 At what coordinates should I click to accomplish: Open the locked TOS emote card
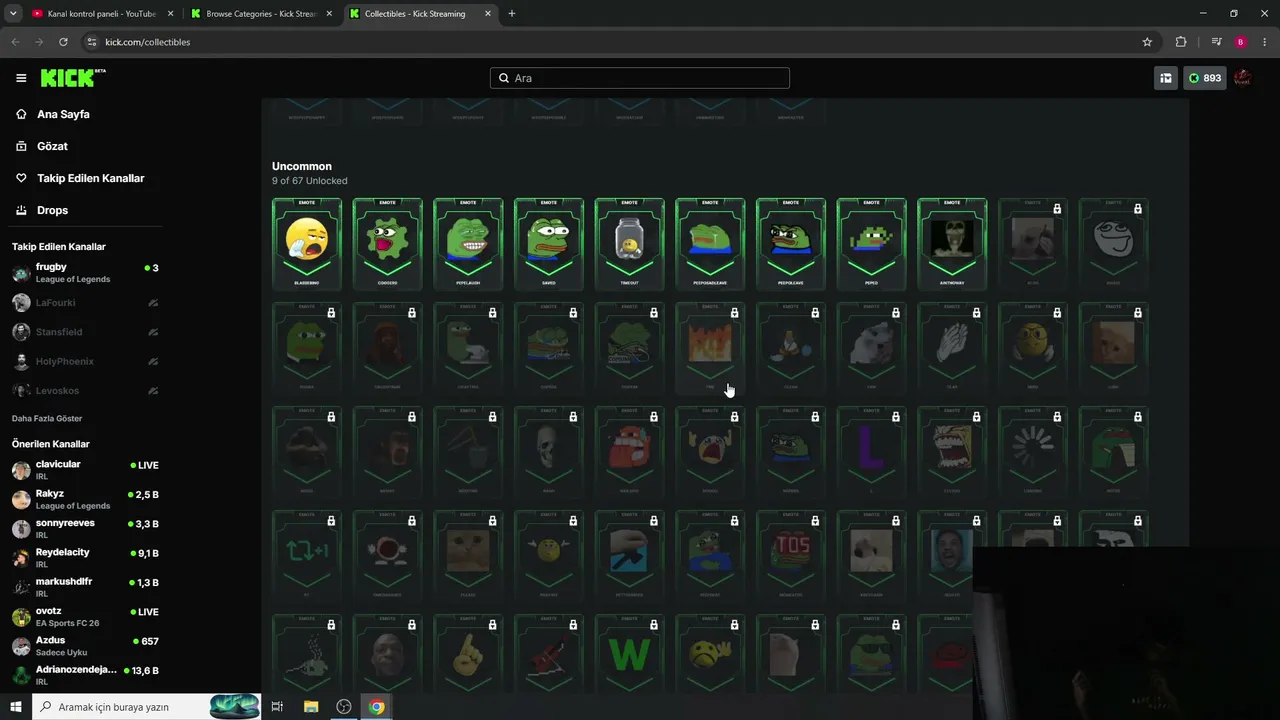click(x=790, y=556)
